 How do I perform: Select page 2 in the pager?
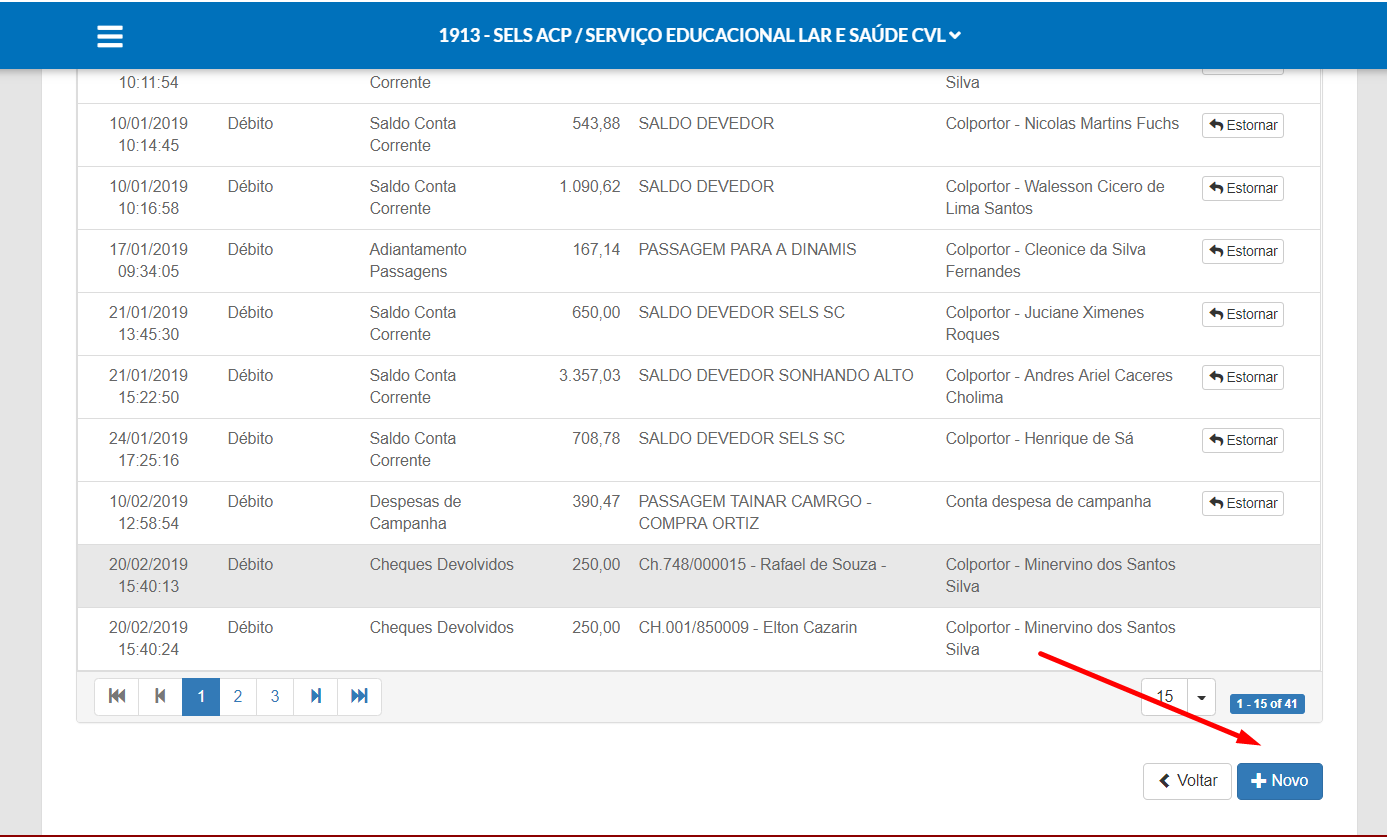(x=238, y=697)
